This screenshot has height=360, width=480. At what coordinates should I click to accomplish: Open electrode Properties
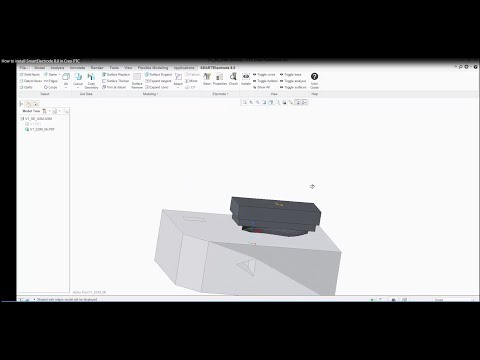click(x=220, y=79)
